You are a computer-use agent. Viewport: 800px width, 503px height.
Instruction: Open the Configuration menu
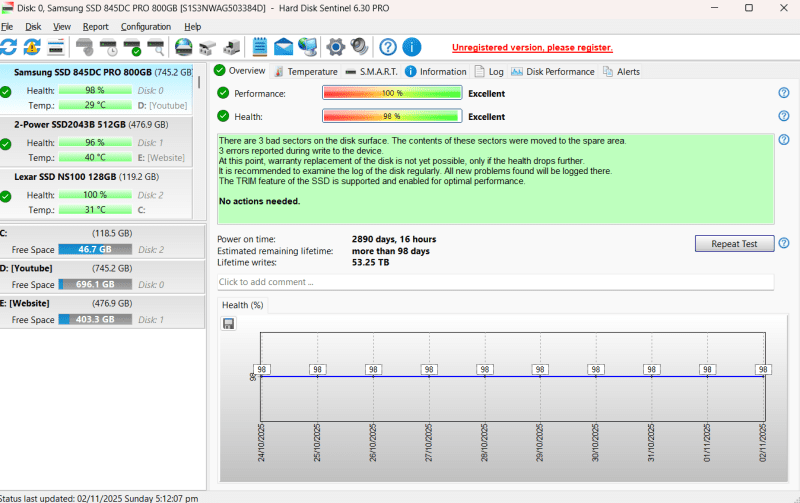coord(146,26)
